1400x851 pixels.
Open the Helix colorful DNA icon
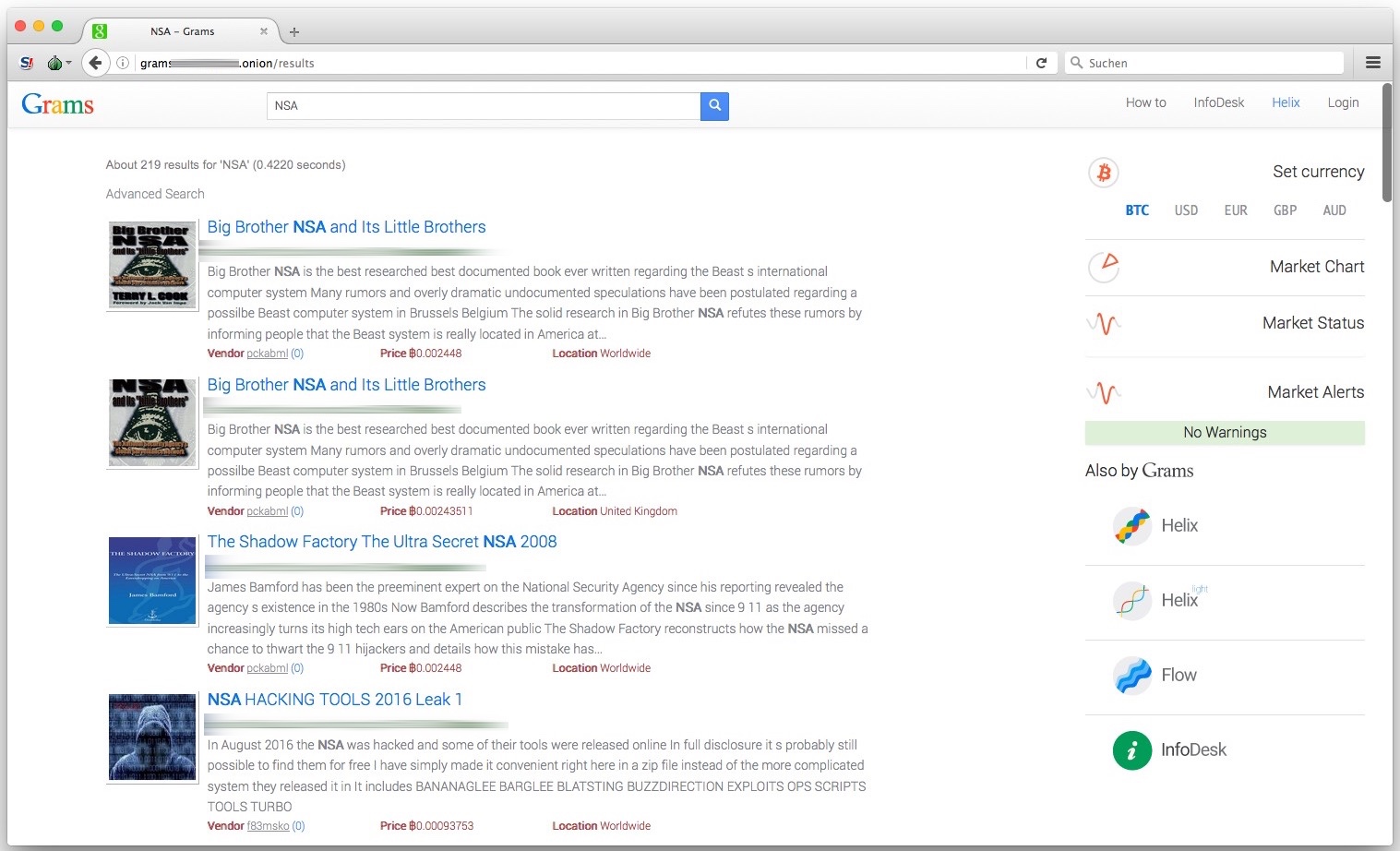1132,526
